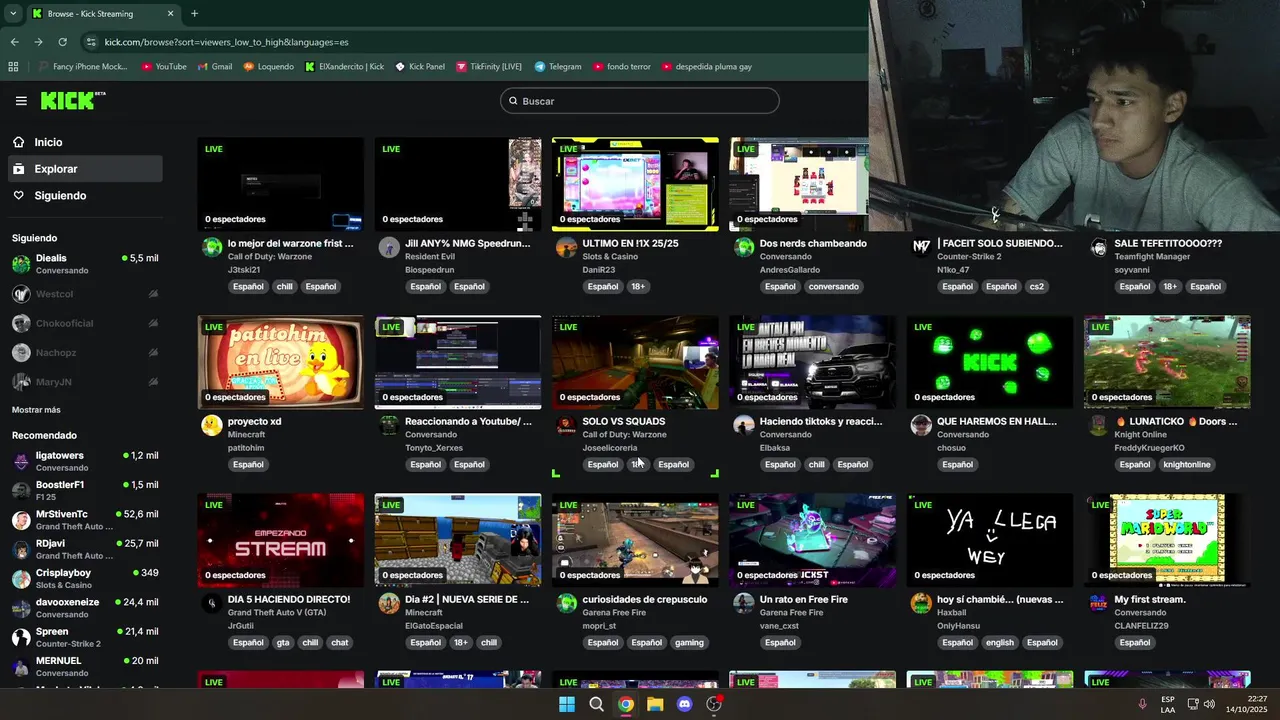The height and width of the screenshot is (720, 1280).
Task: Click the OnlyHansu streamer avatar
Action: (921, 604)
